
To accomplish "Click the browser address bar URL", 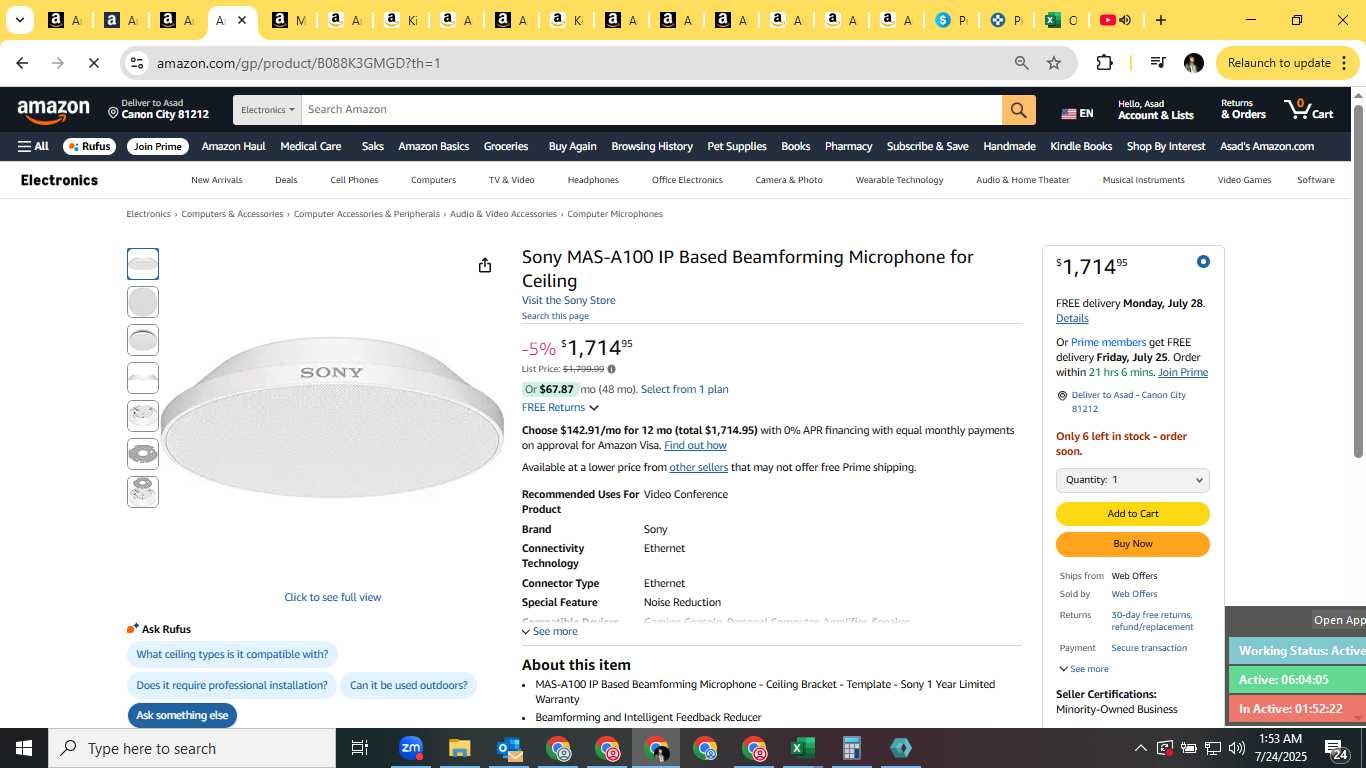I will 298,63.
